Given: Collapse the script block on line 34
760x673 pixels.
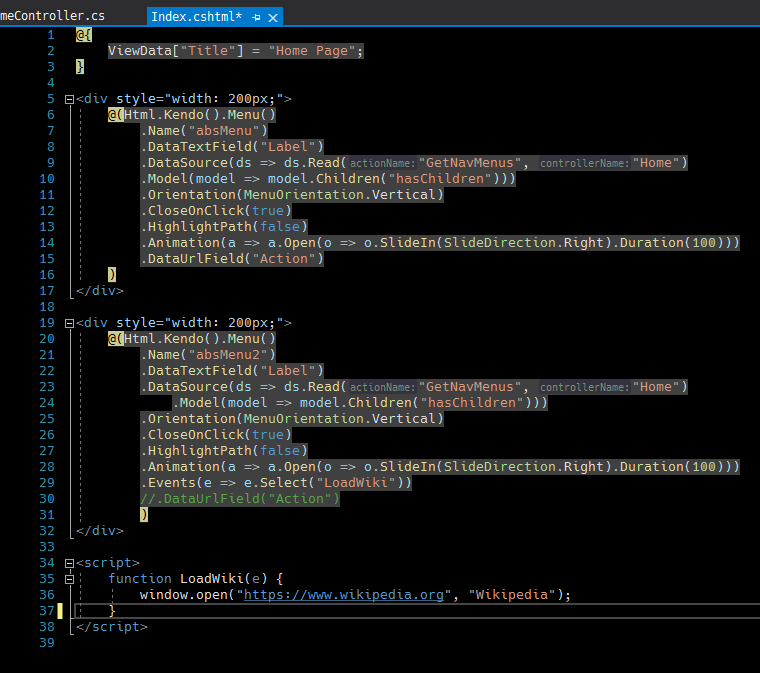Looking at the screenshot, I should (x=68, y=563).
